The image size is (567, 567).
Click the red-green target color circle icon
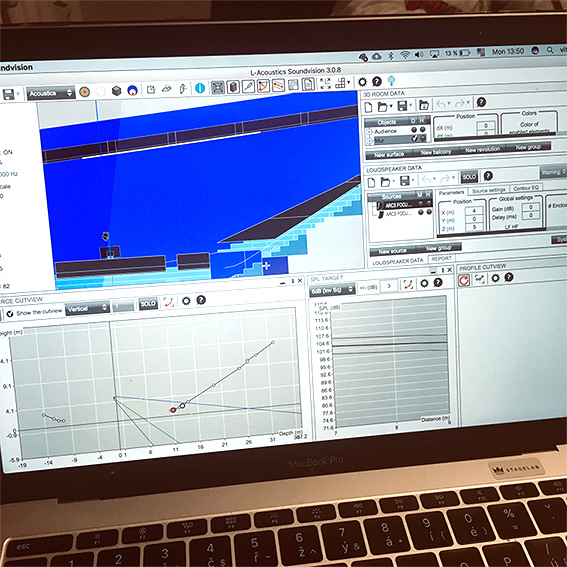pos(85,92)
